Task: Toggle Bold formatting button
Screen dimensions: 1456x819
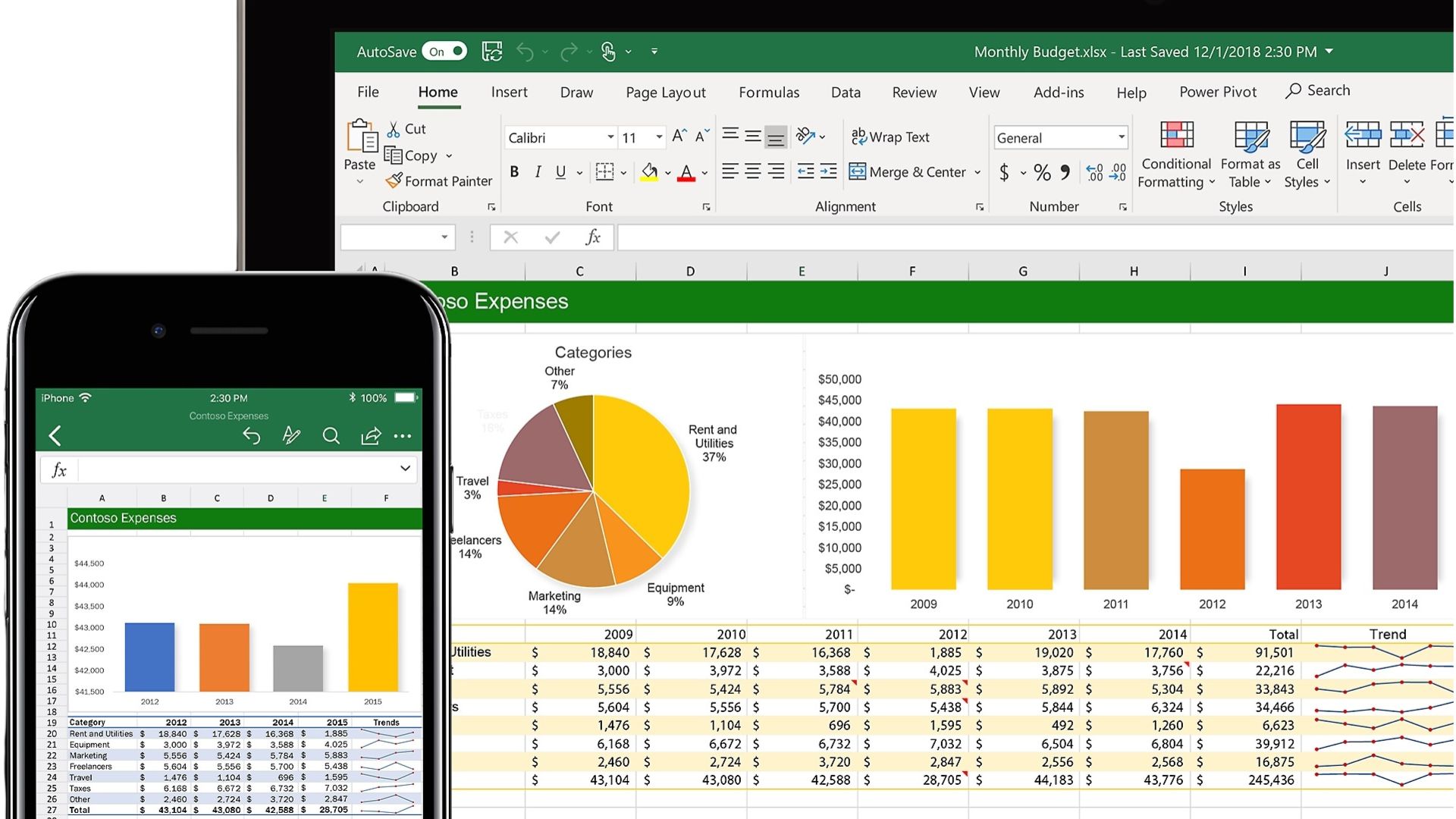Action: coord(514,172)
